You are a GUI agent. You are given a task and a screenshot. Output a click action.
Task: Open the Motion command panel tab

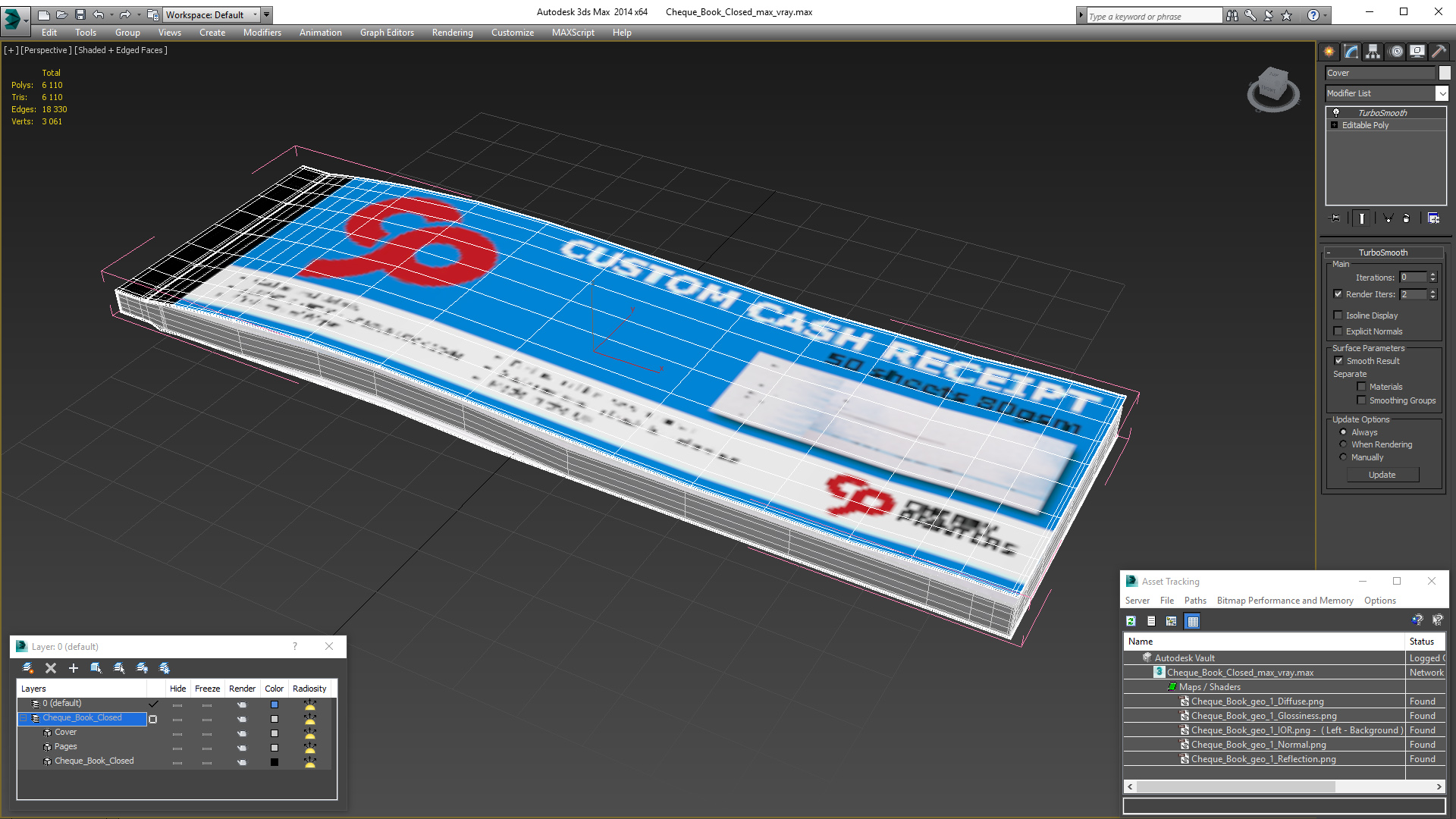click(1396, 52)
